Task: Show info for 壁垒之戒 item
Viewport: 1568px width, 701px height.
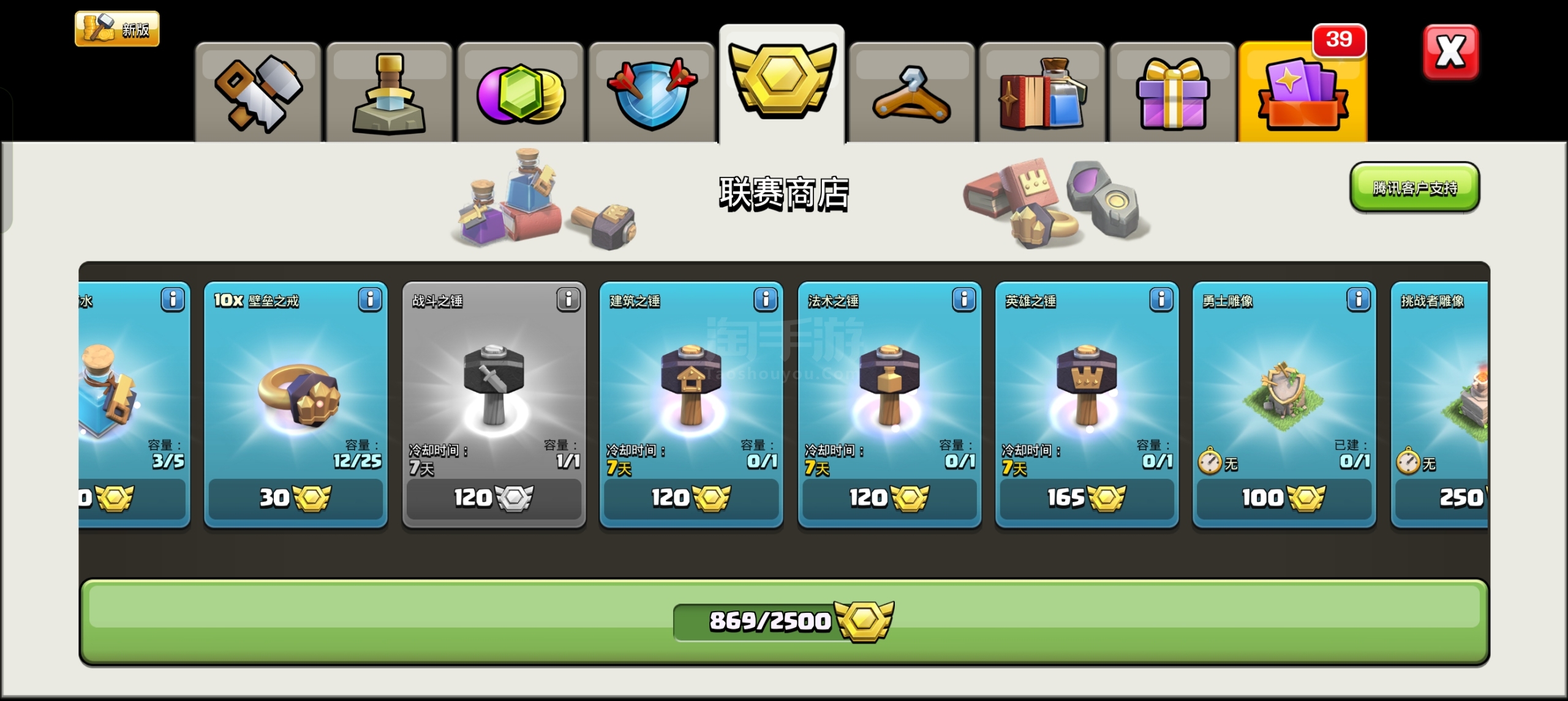Action: pos(370,299)
